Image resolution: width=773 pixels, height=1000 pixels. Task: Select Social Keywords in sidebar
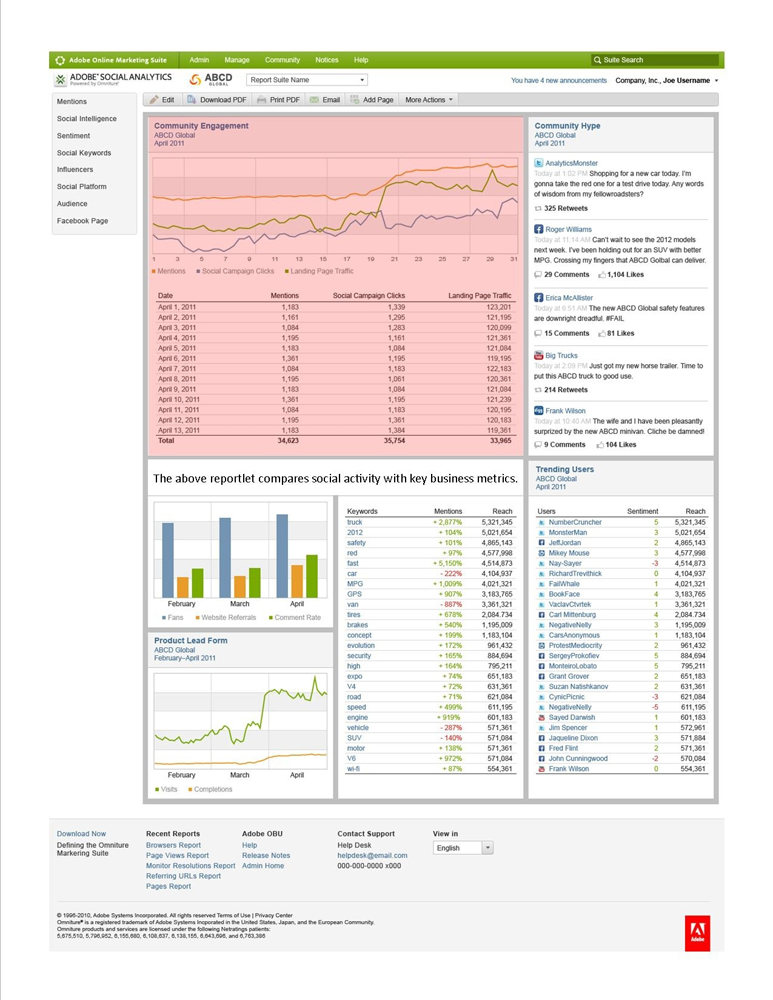click(84, 153)
